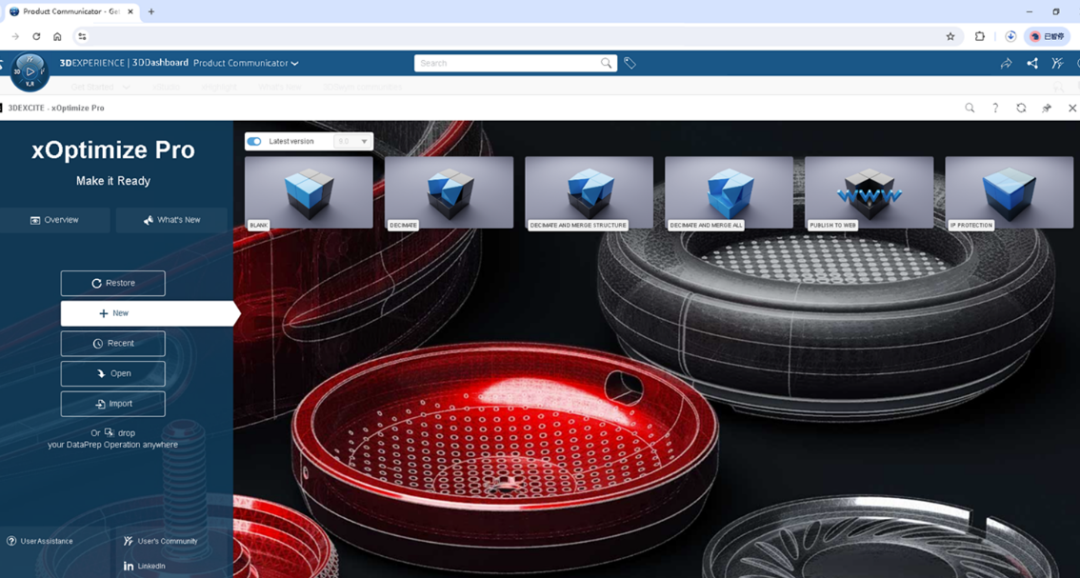The image size is (1080, 578).
Task: Choose the IP Protection template
Action: click(x=1009, y=192)
